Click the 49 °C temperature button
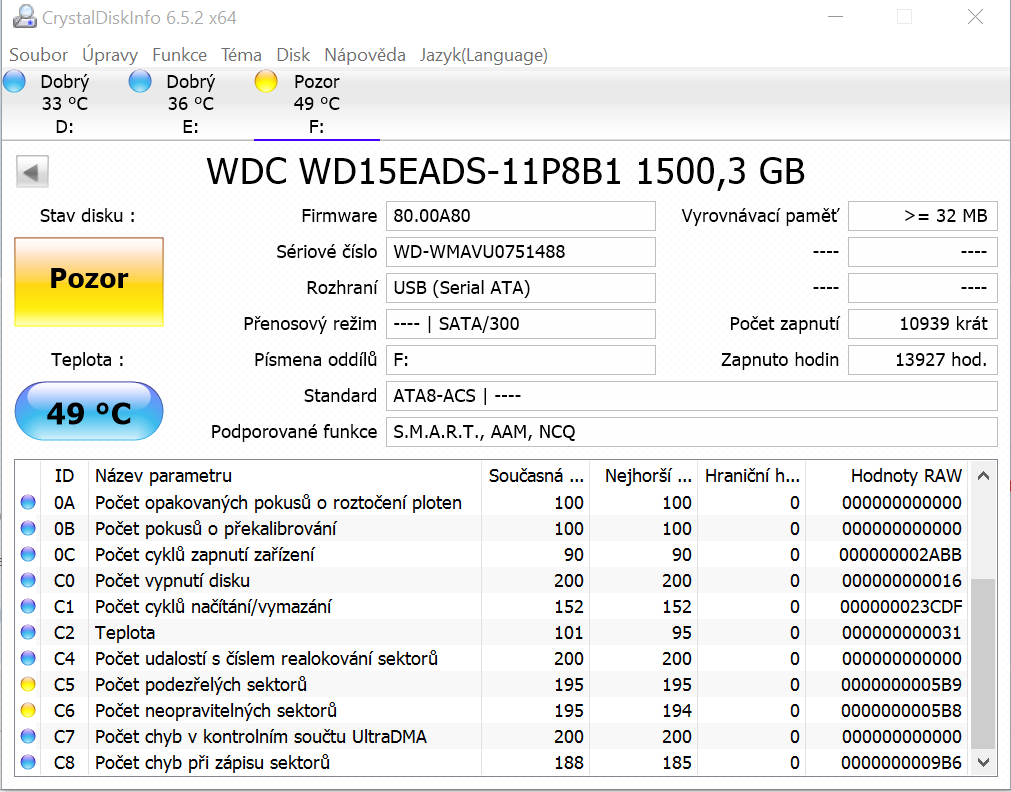 pyautogui.click(x=89, y=411)
